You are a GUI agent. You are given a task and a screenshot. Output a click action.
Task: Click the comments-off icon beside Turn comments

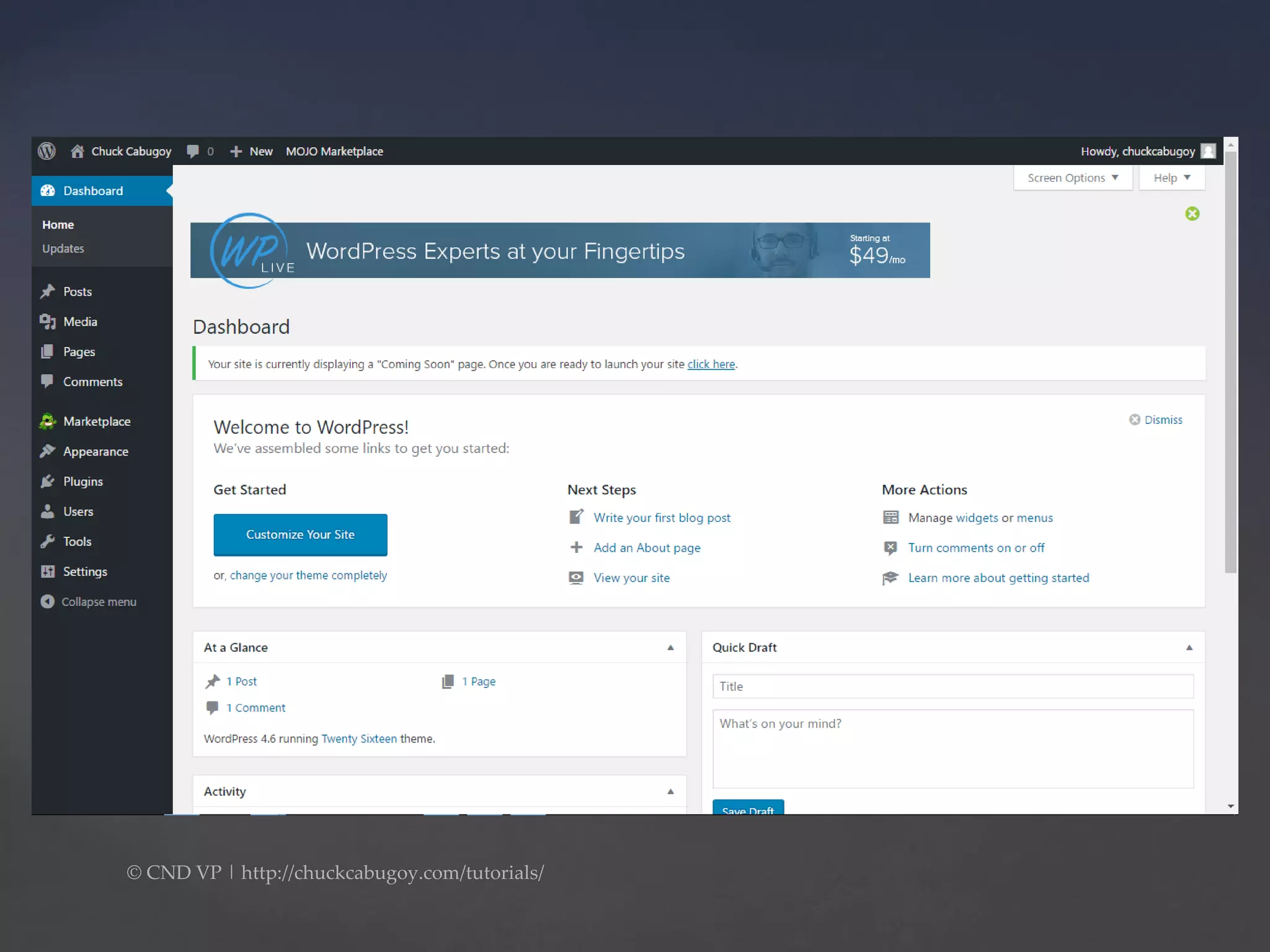coord(890,548)
